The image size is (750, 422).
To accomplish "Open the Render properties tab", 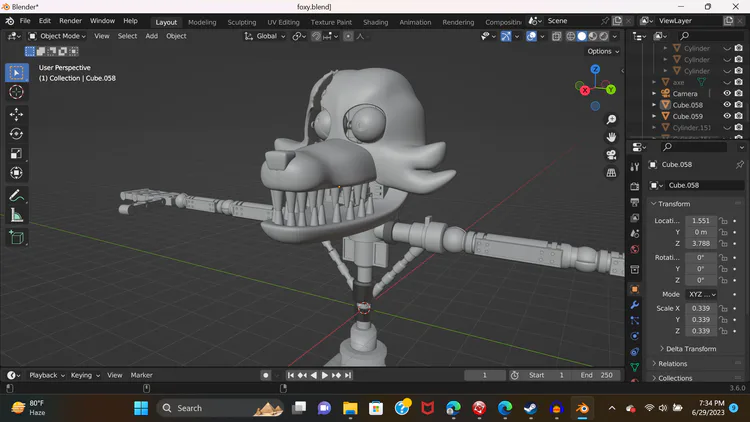I will pyautogui.click(x=635, y=186).
